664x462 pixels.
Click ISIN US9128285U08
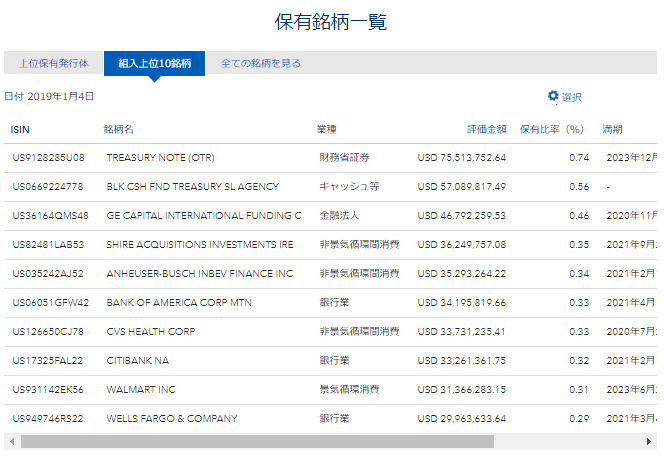click(48, 158)
